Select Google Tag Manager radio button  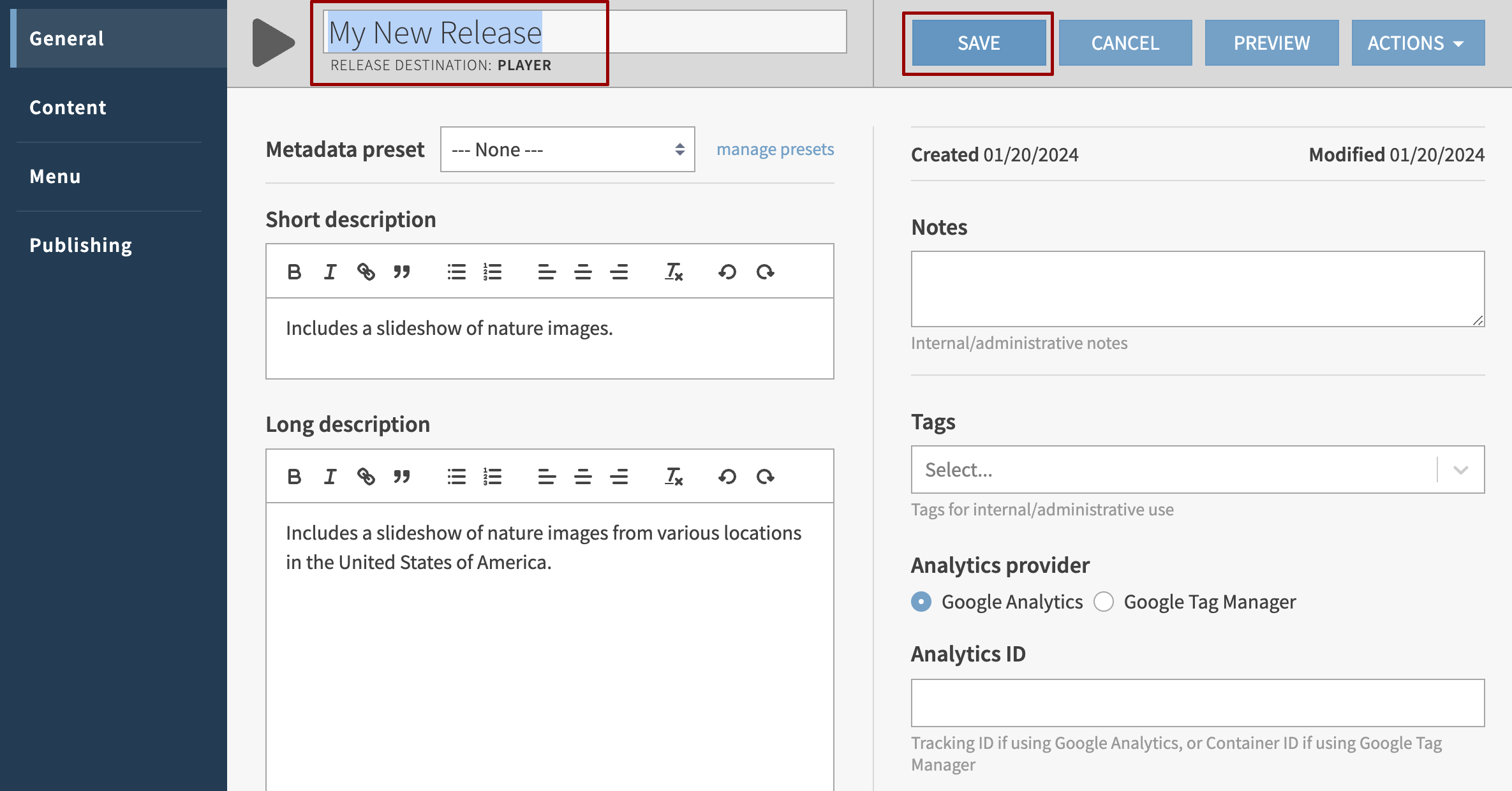click(x=1104, y=602)
